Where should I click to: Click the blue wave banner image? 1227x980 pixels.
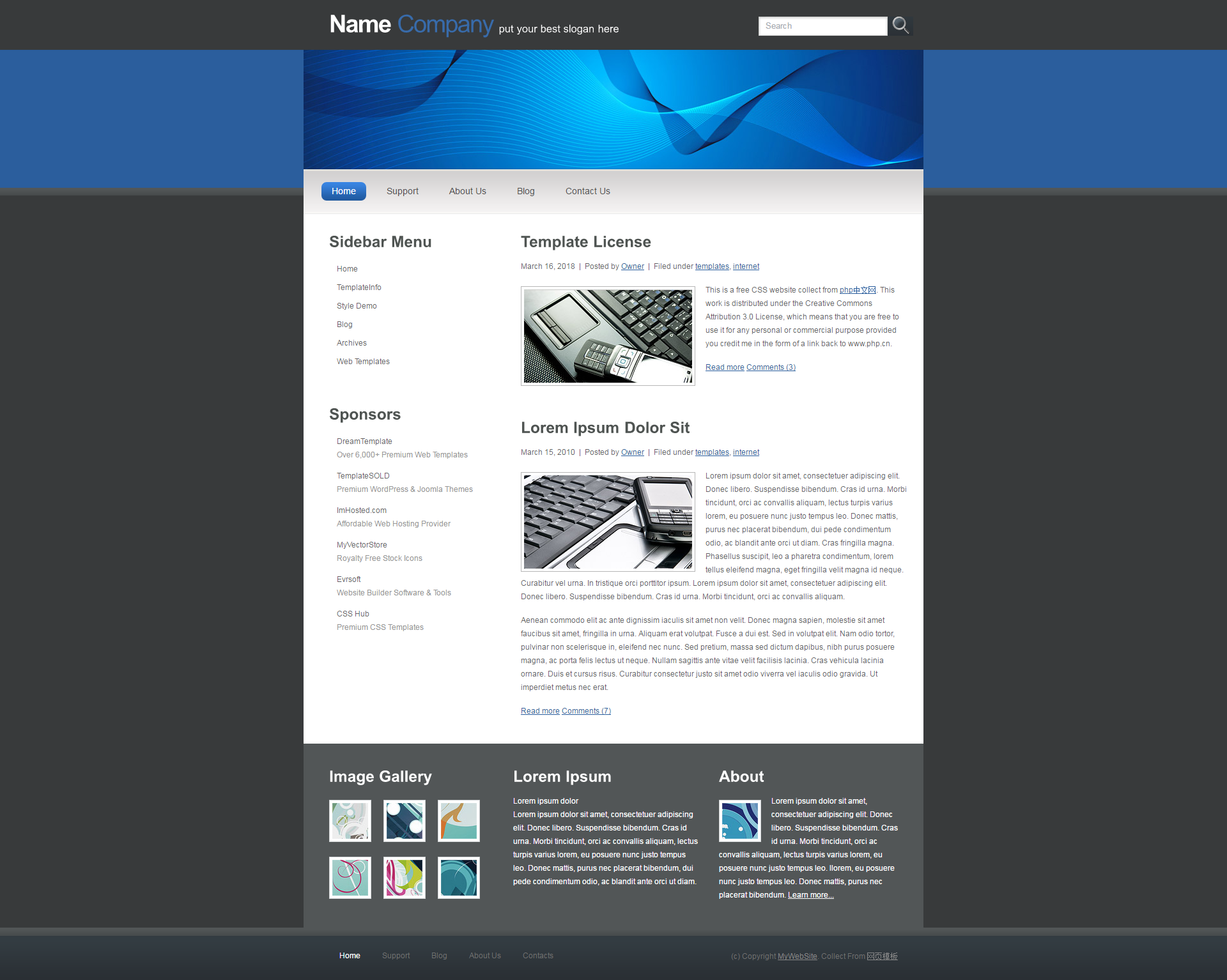(613, 109)
